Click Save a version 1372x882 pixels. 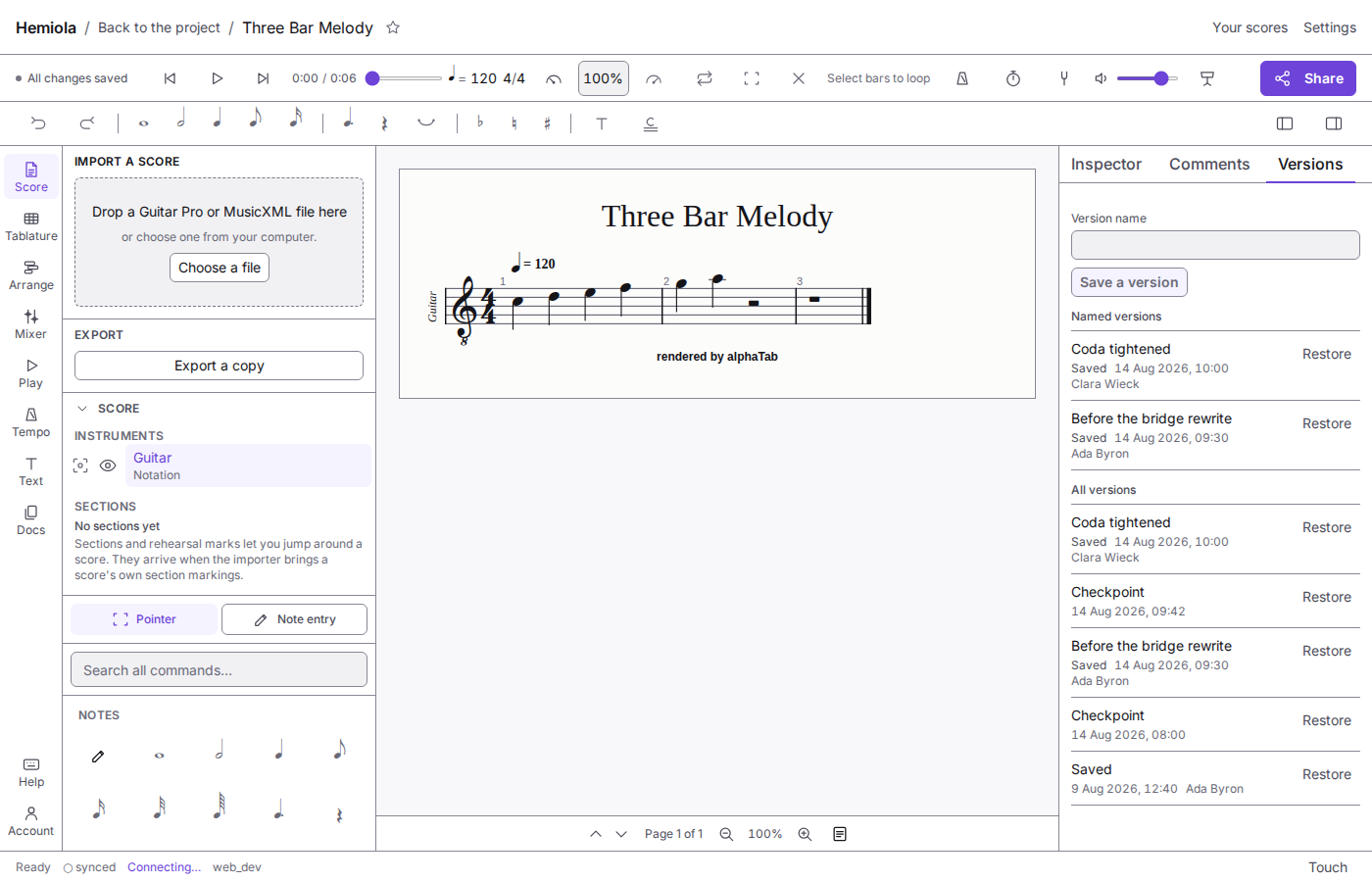(1129, 282)
